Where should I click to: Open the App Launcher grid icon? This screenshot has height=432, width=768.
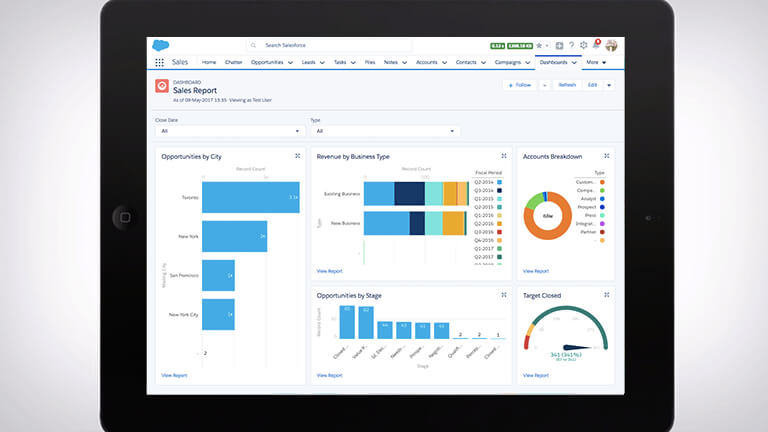click(x=160, y=62)
